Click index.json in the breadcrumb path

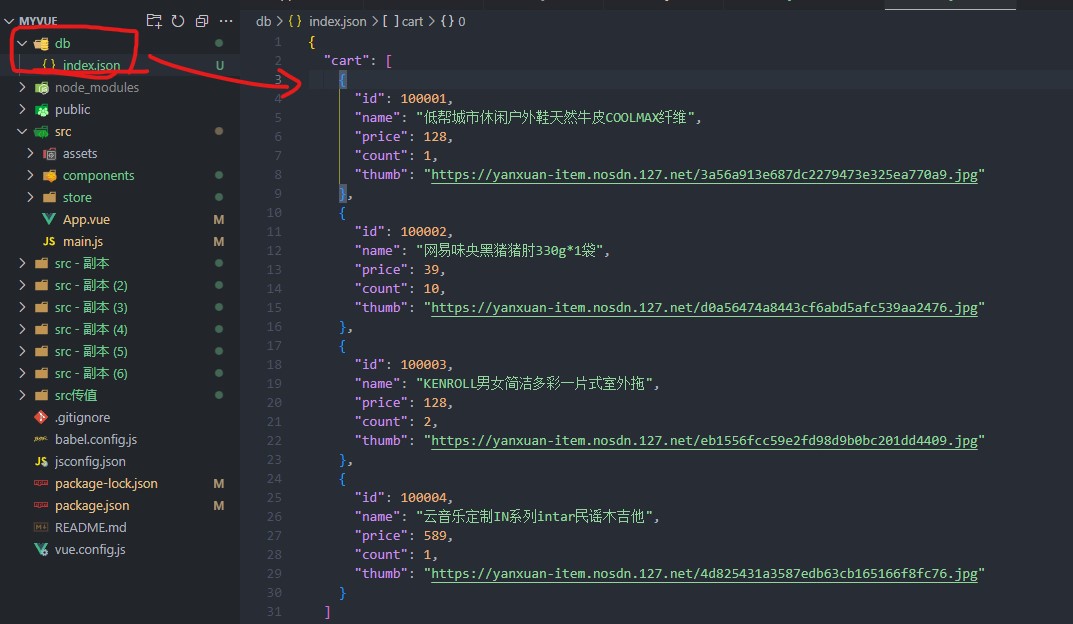point(337,21)
